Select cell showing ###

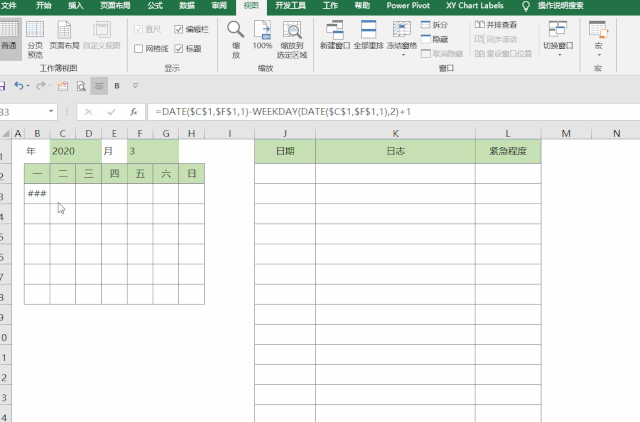[37, 193]
